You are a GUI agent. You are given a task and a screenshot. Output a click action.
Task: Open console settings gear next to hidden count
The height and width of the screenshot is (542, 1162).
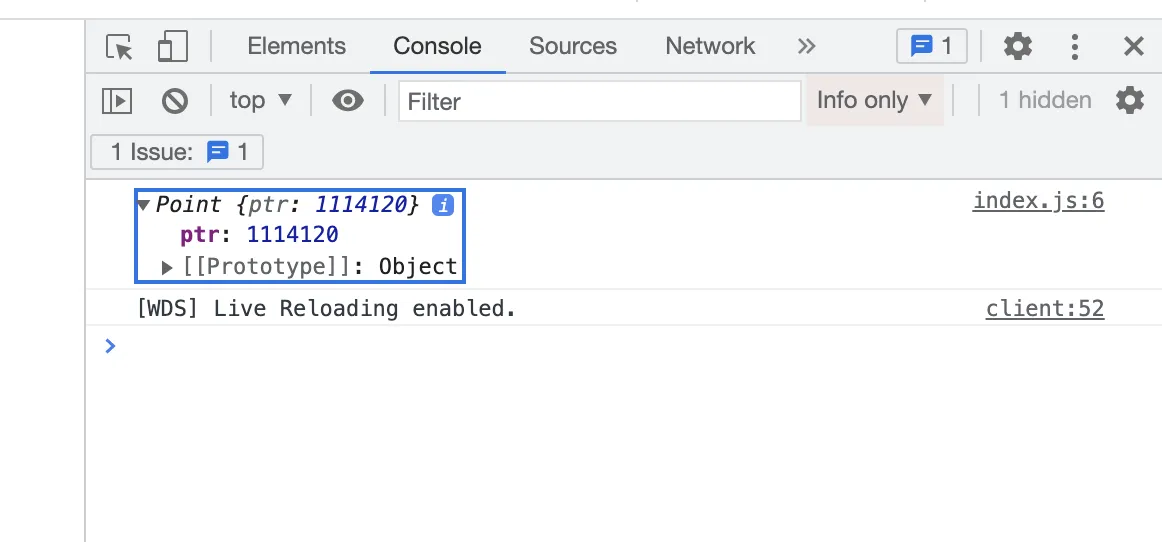coord(1129,100)
